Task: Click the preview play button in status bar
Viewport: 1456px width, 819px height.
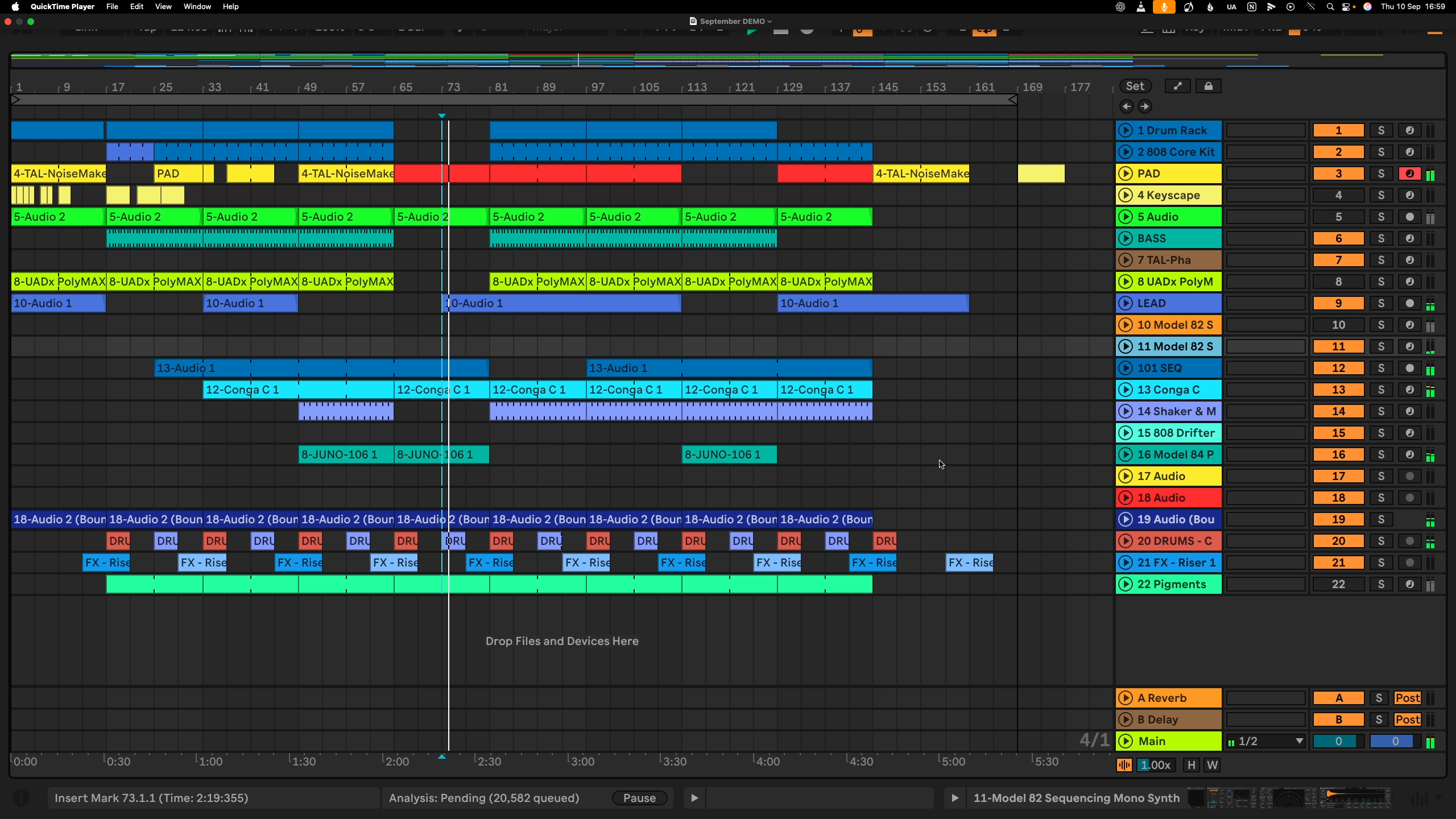Action: click(694, 798)
